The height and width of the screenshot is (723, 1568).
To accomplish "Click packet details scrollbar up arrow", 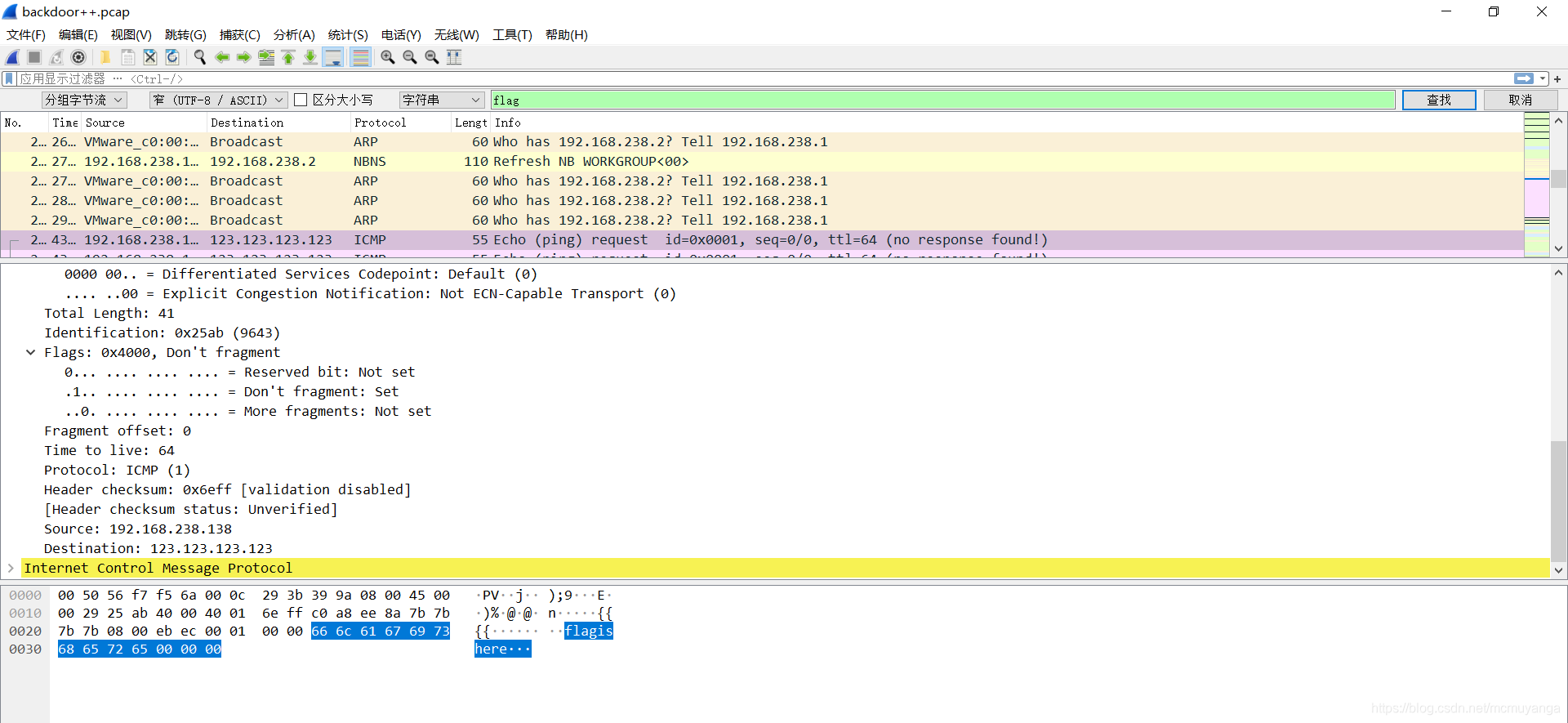I will [1559, 273].
